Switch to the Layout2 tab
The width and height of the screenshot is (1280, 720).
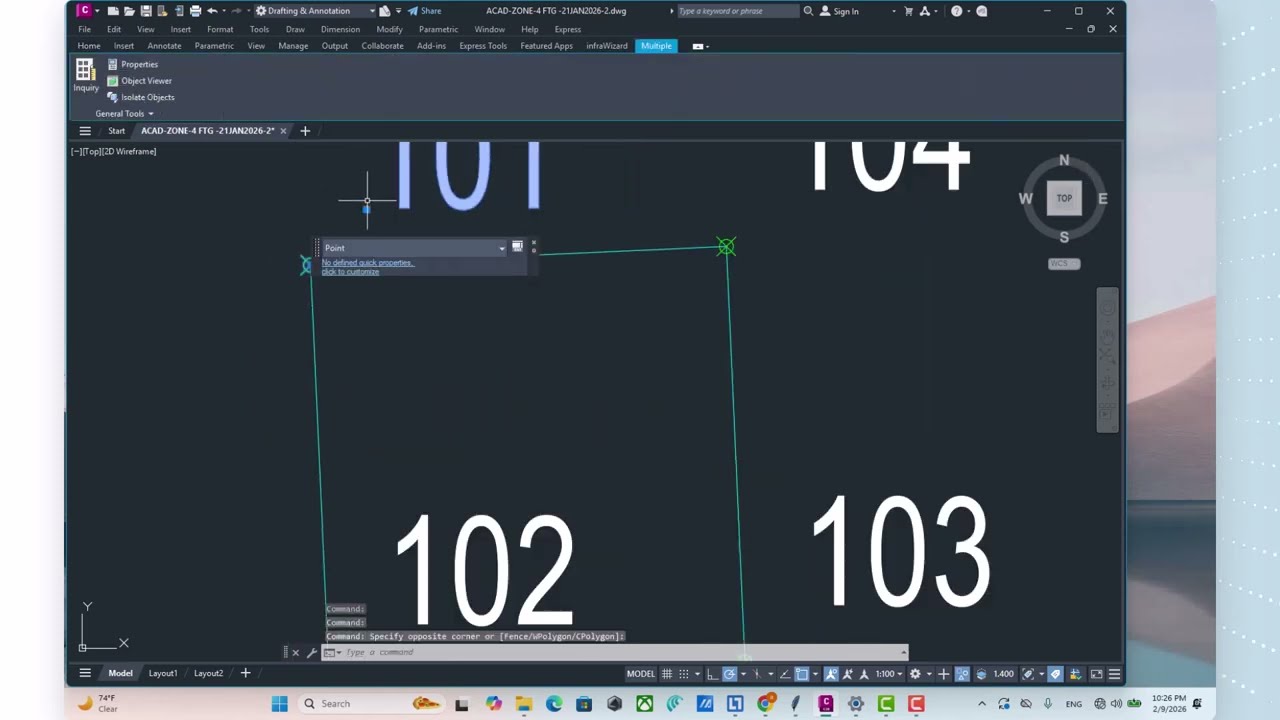208,673
